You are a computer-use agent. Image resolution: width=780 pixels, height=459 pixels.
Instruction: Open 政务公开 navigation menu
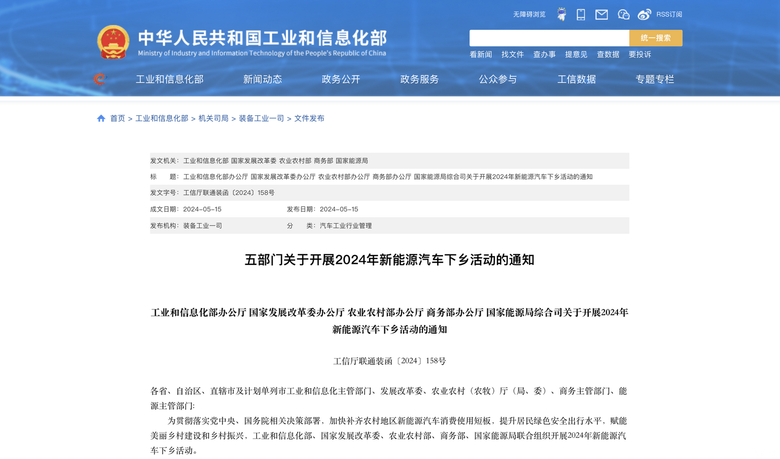341,79
